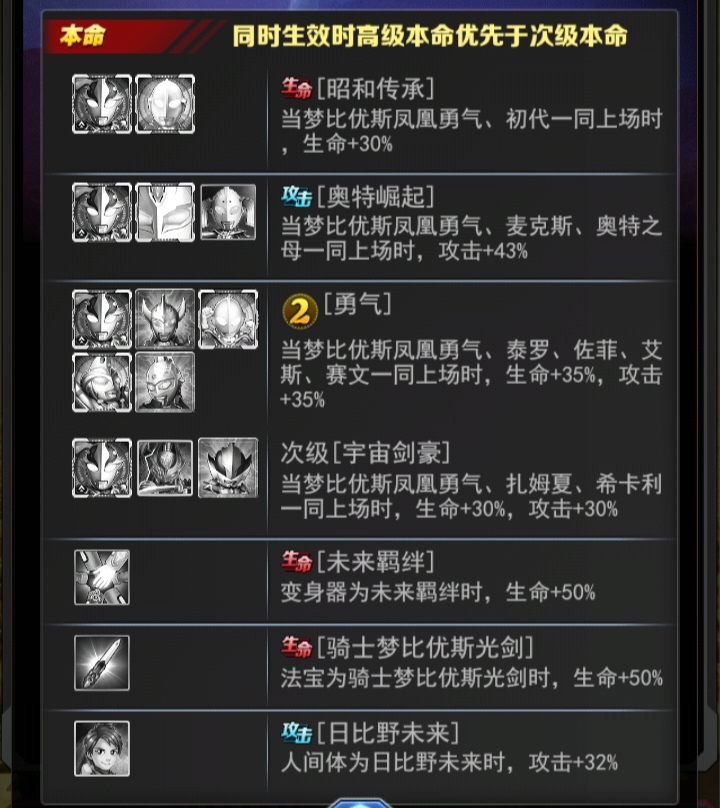720x808 pixels.
Task: Tap the 扎姆夏 icon in 宇宙剑豪
Action: (165, 468)
